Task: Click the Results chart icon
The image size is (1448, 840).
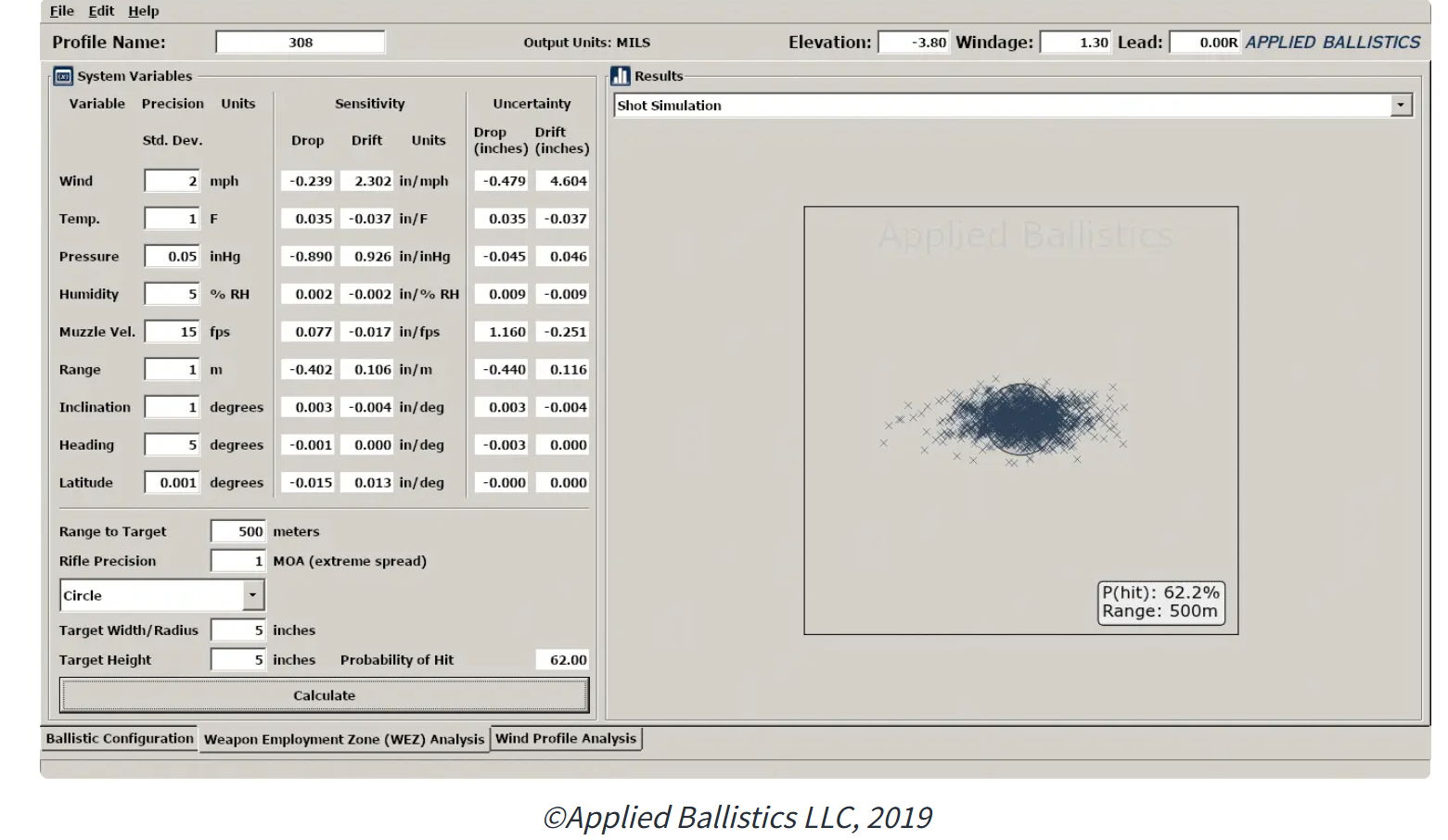Action: [621, 76]
